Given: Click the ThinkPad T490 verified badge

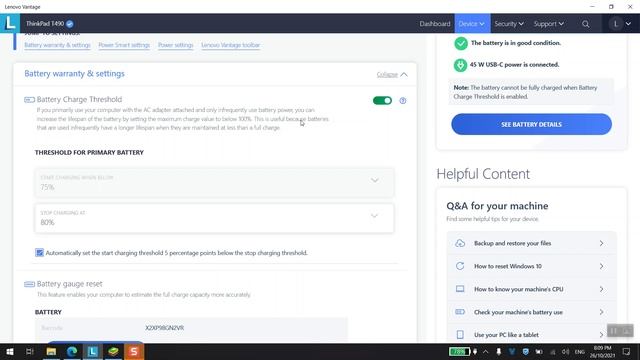Looking at the screenshot, I should [x=70, y=24].
